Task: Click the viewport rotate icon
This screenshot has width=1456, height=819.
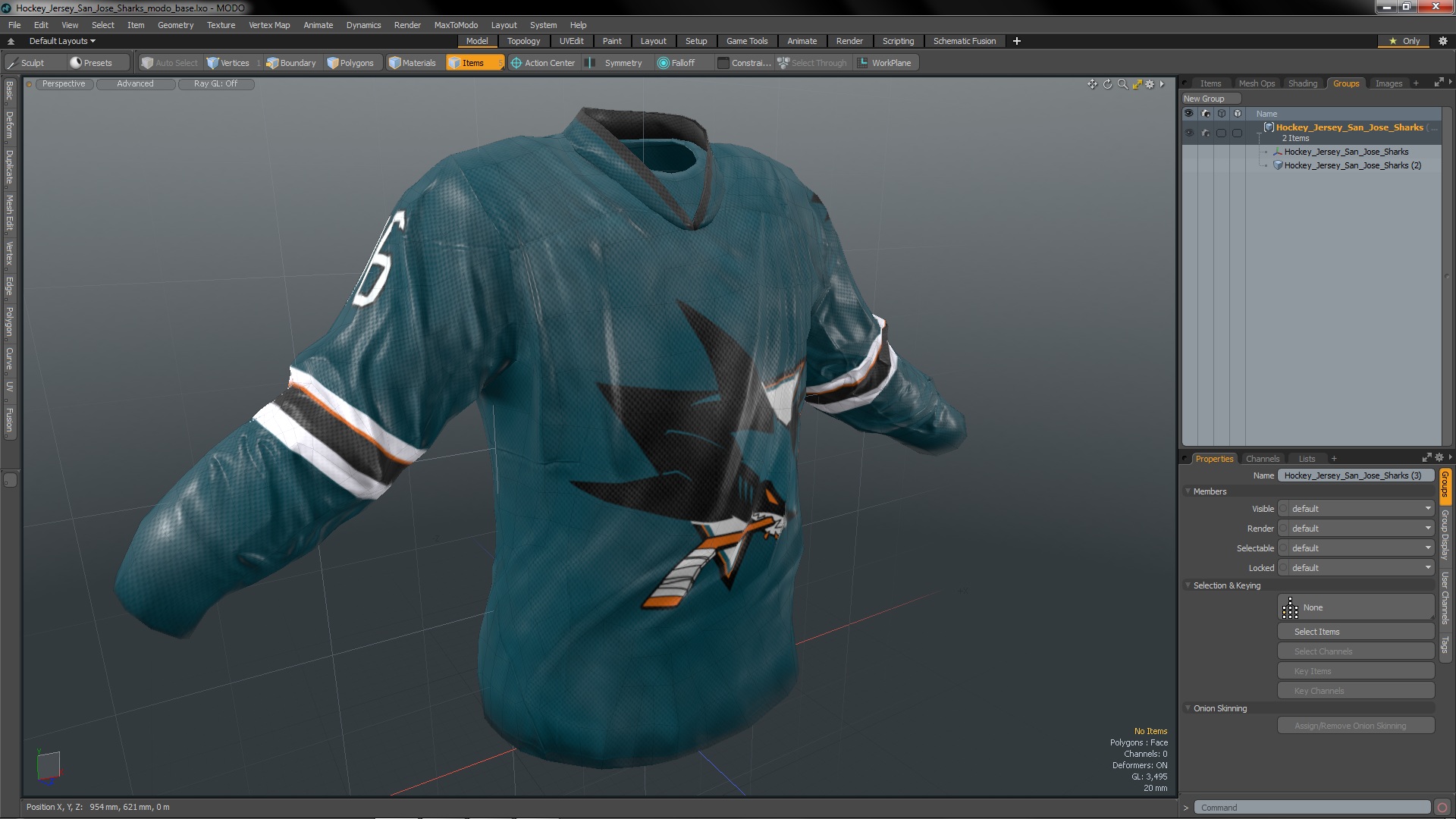Action: 1107,84
